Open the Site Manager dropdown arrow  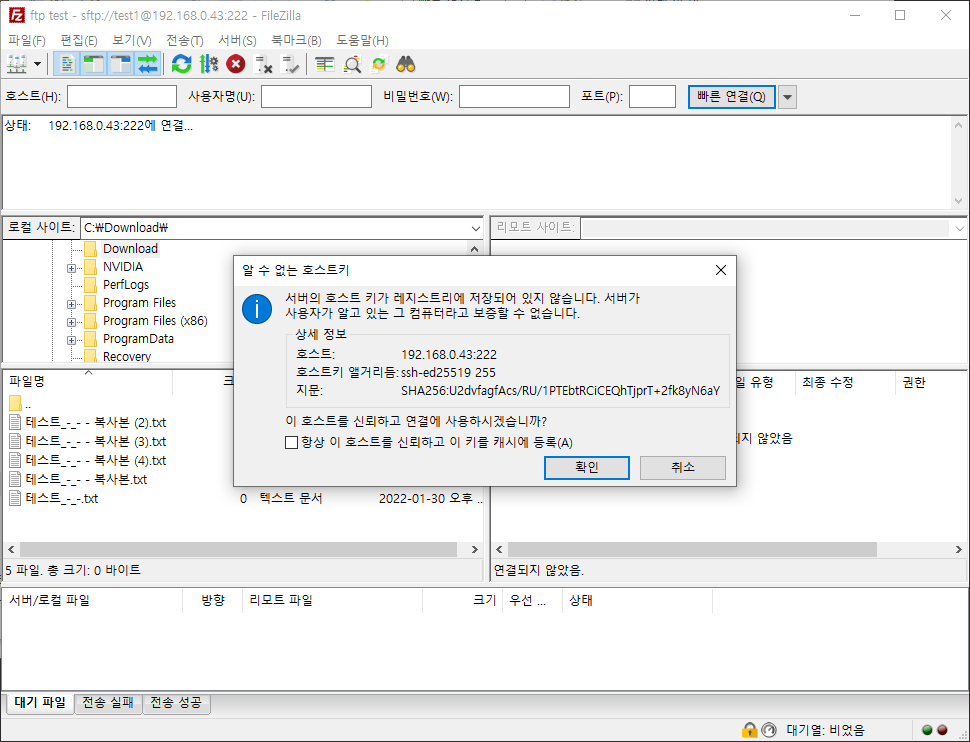click(x=37, y=64)
